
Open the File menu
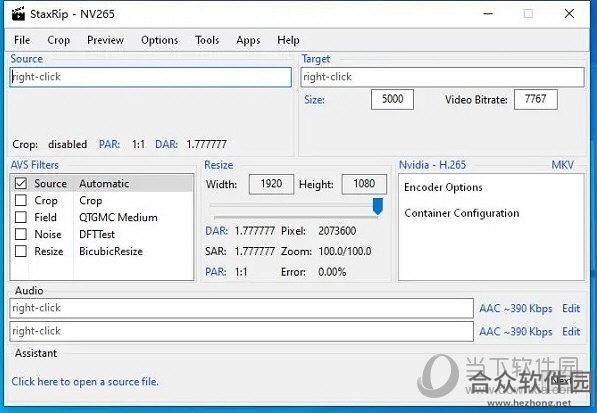tap(22, 40)
